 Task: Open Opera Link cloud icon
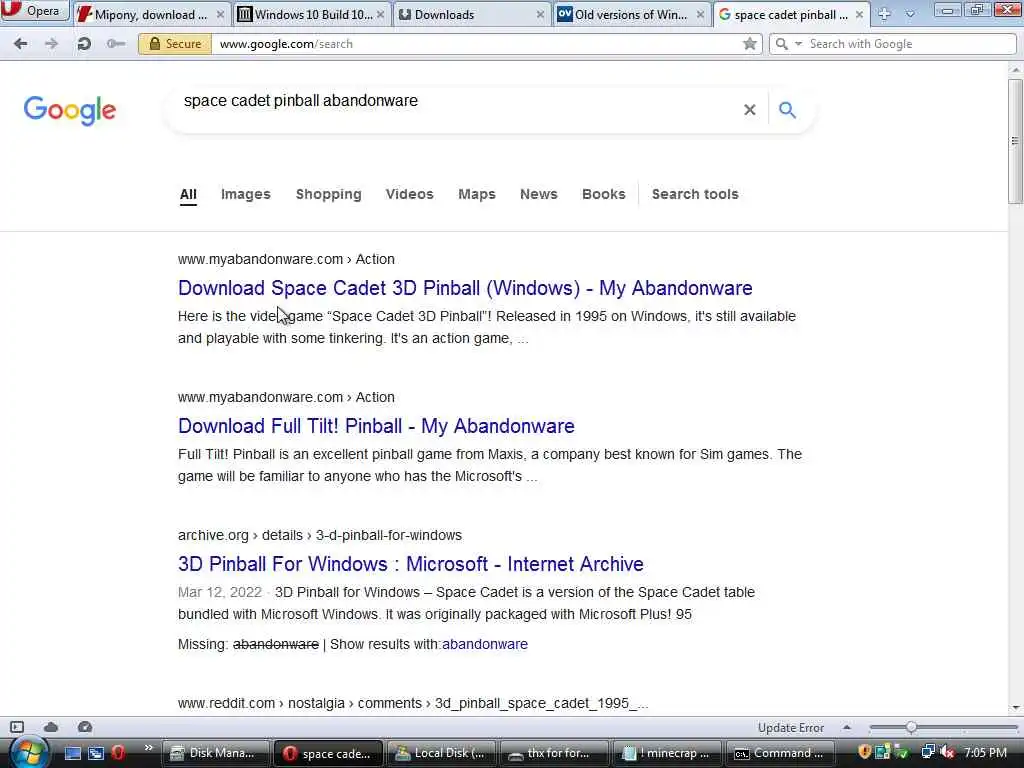pyautogui.click(x=51, y=727)
